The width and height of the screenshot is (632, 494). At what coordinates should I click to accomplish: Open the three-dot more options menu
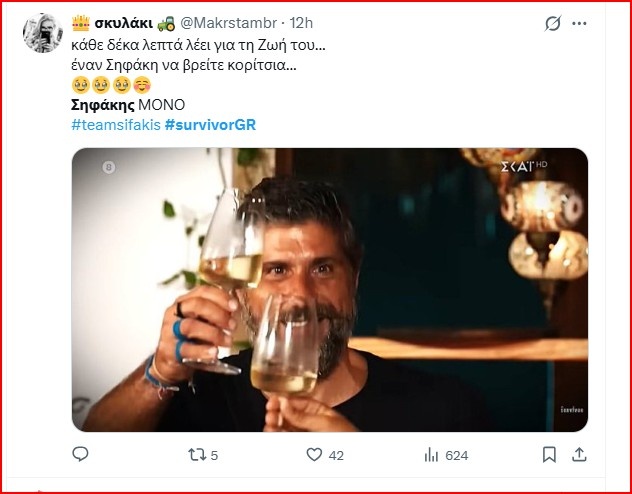point(581,23)
